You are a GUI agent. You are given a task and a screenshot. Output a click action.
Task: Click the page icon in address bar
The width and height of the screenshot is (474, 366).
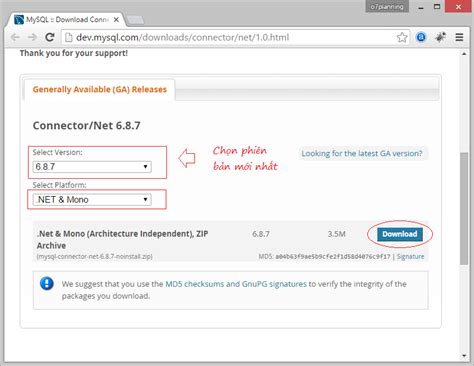point(69,37)
